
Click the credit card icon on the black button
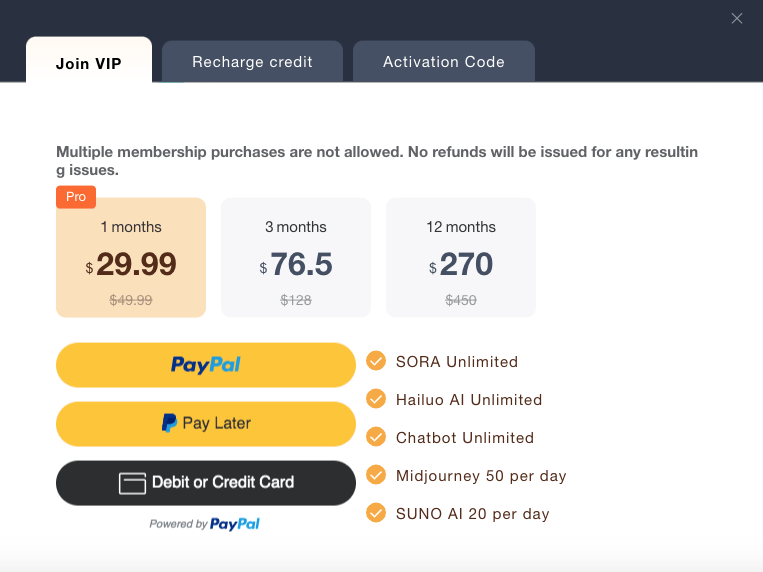[x=132, y=483]
